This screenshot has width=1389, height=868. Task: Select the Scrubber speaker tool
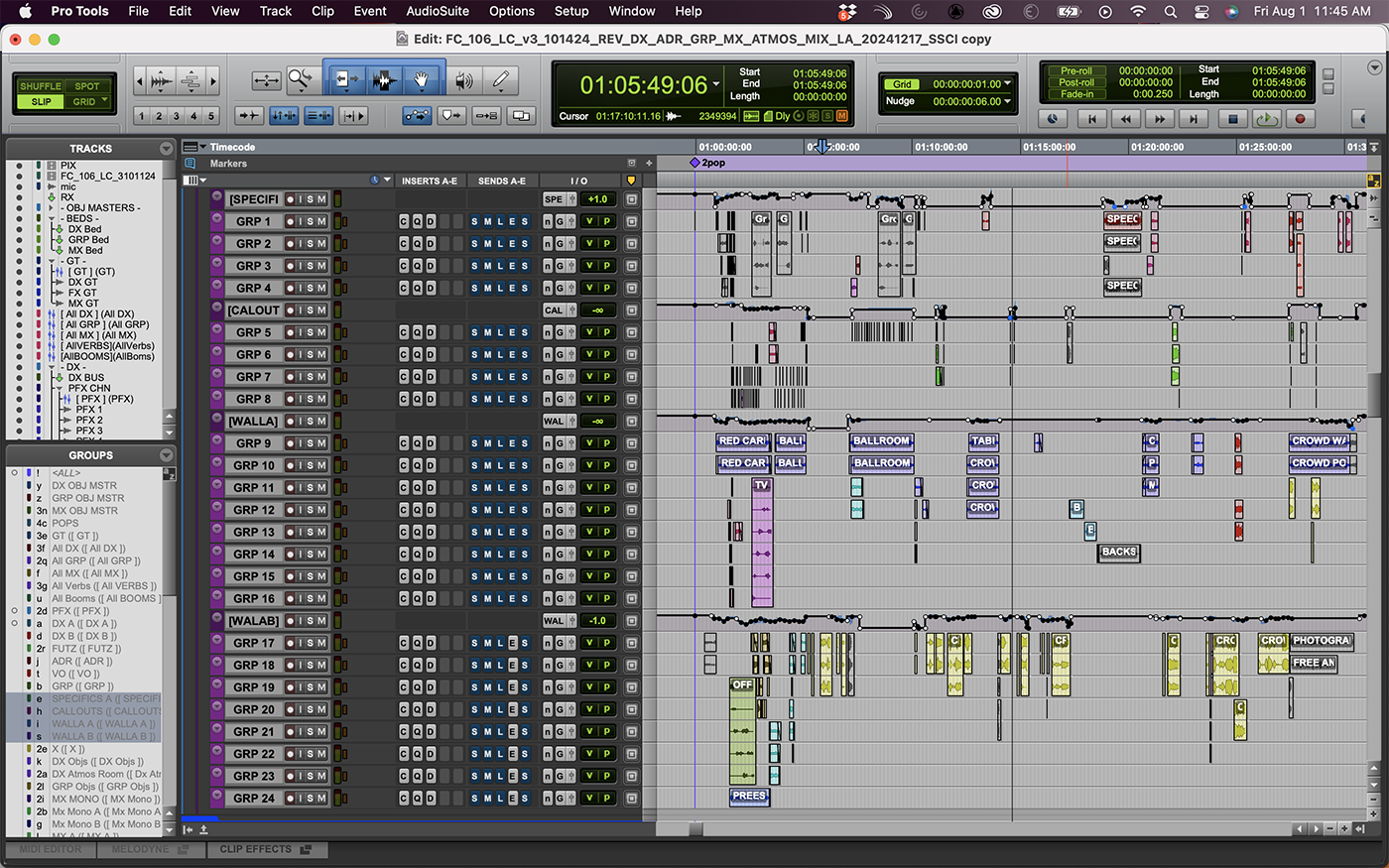463,80
